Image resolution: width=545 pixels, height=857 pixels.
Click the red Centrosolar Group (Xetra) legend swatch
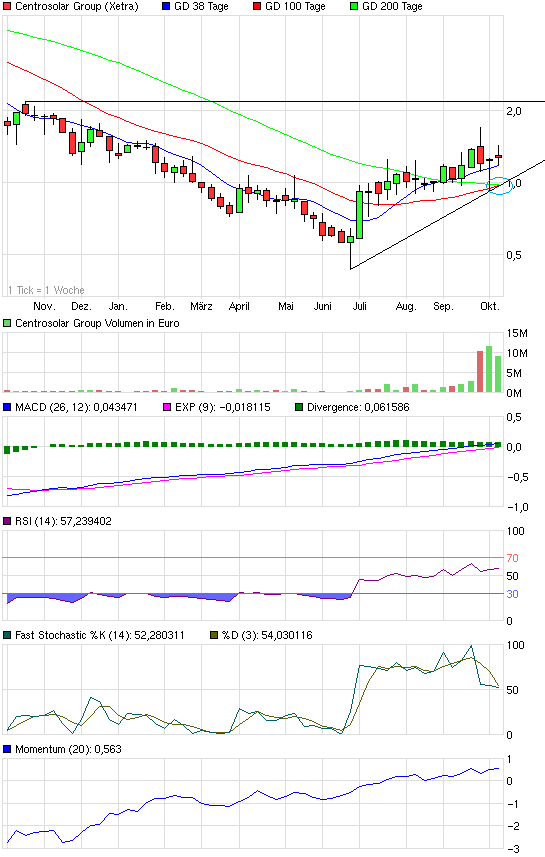coord(7,7)
